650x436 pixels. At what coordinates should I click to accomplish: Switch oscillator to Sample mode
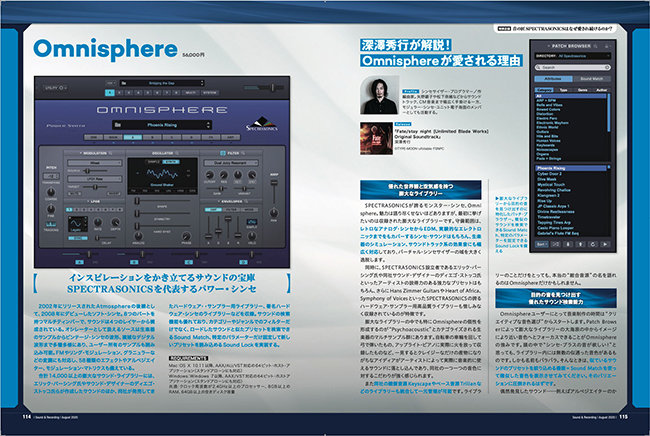[154, 162]
